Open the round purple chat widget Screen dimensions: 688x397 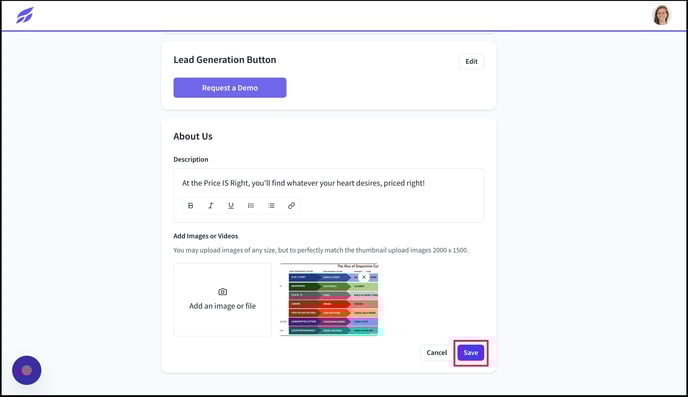point(27,370)
